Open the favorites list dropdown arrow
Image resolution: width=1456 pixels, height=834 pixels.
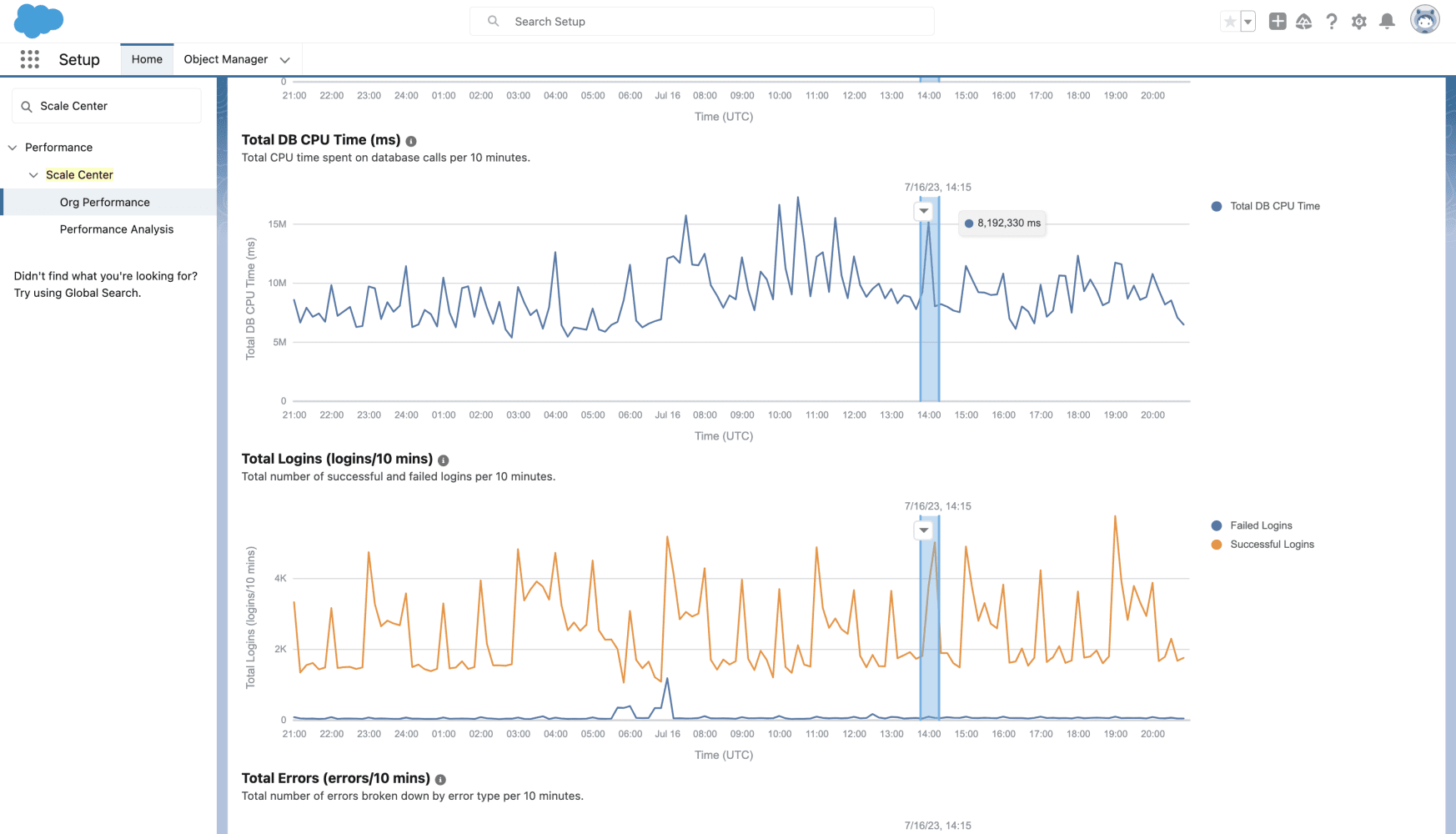(x=1248, y=22)
